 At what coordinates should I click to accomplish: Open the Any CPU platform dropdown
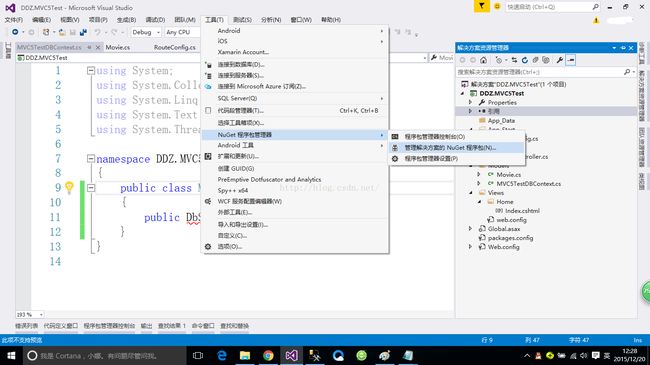click(x=182, y=32)
